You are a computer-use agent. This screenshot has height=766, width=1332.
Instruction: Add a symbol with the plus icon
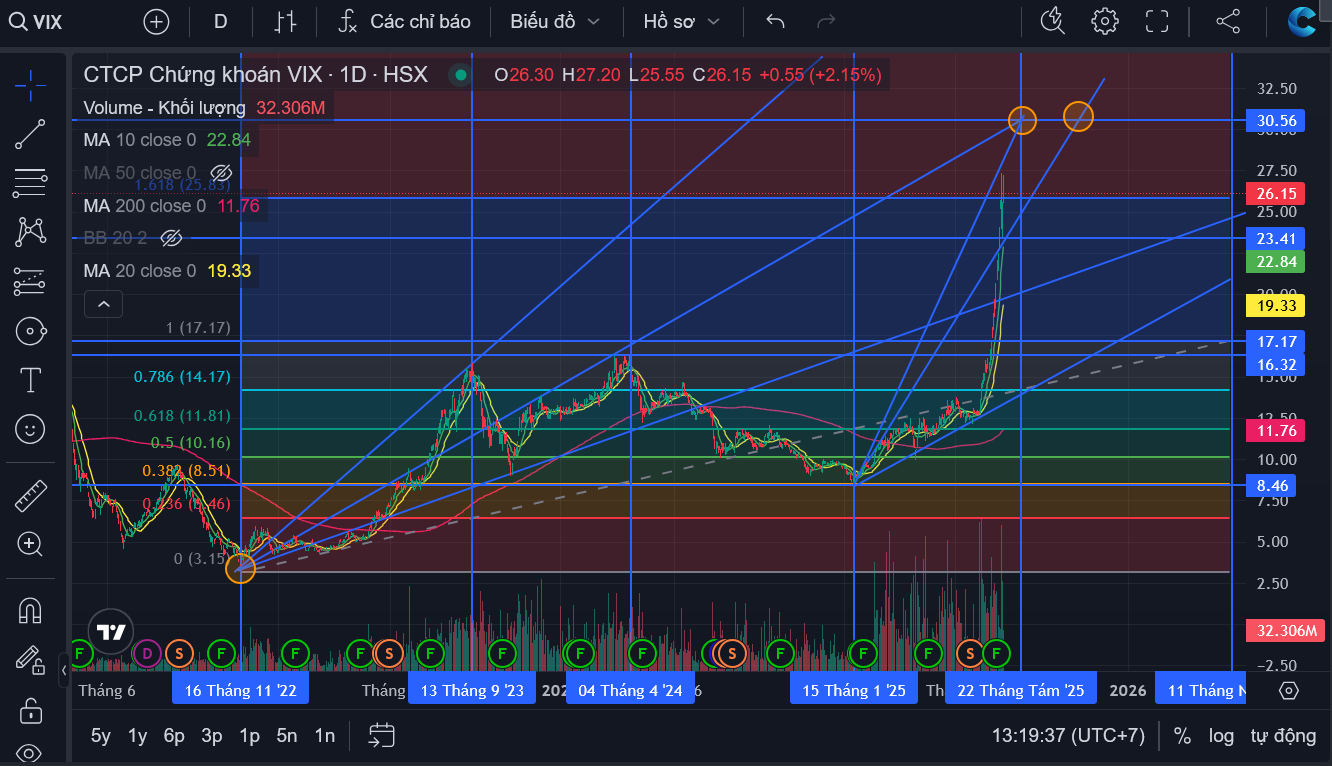click(156, 21)
